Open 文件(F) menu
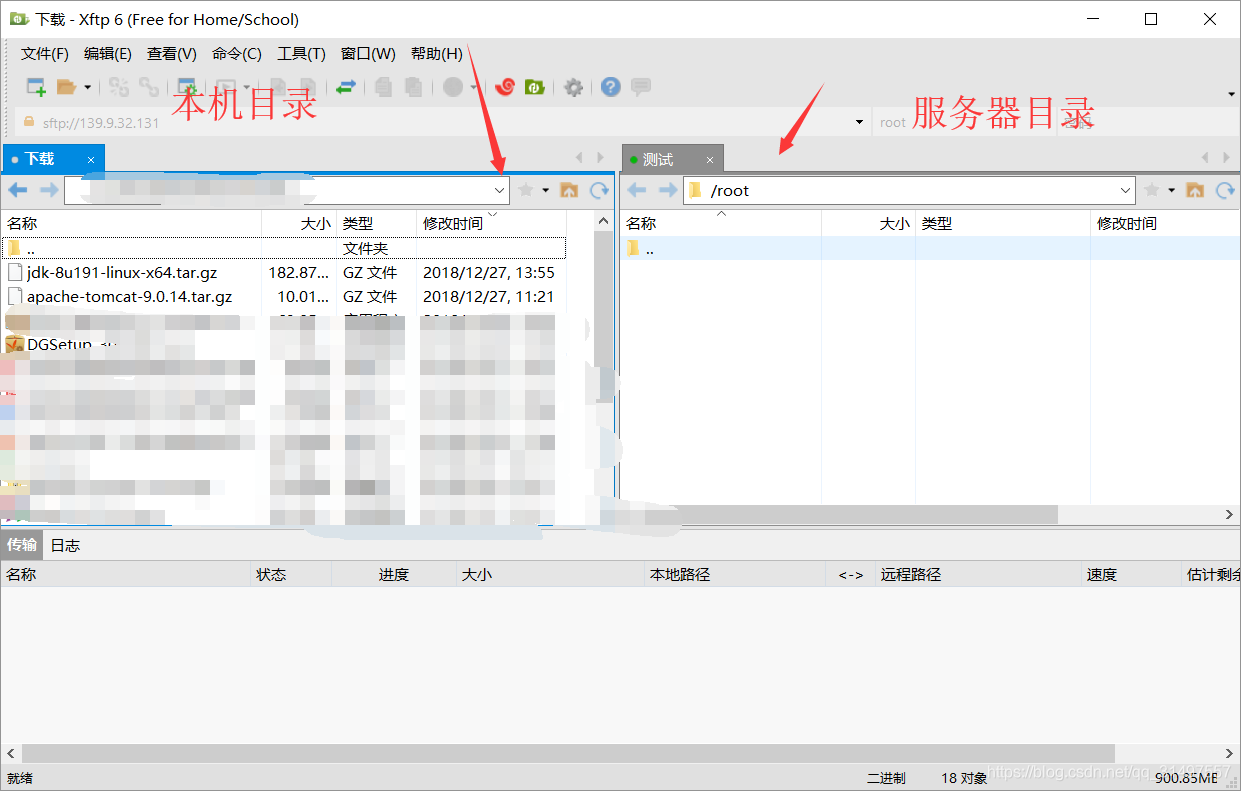 pos(45,54)
